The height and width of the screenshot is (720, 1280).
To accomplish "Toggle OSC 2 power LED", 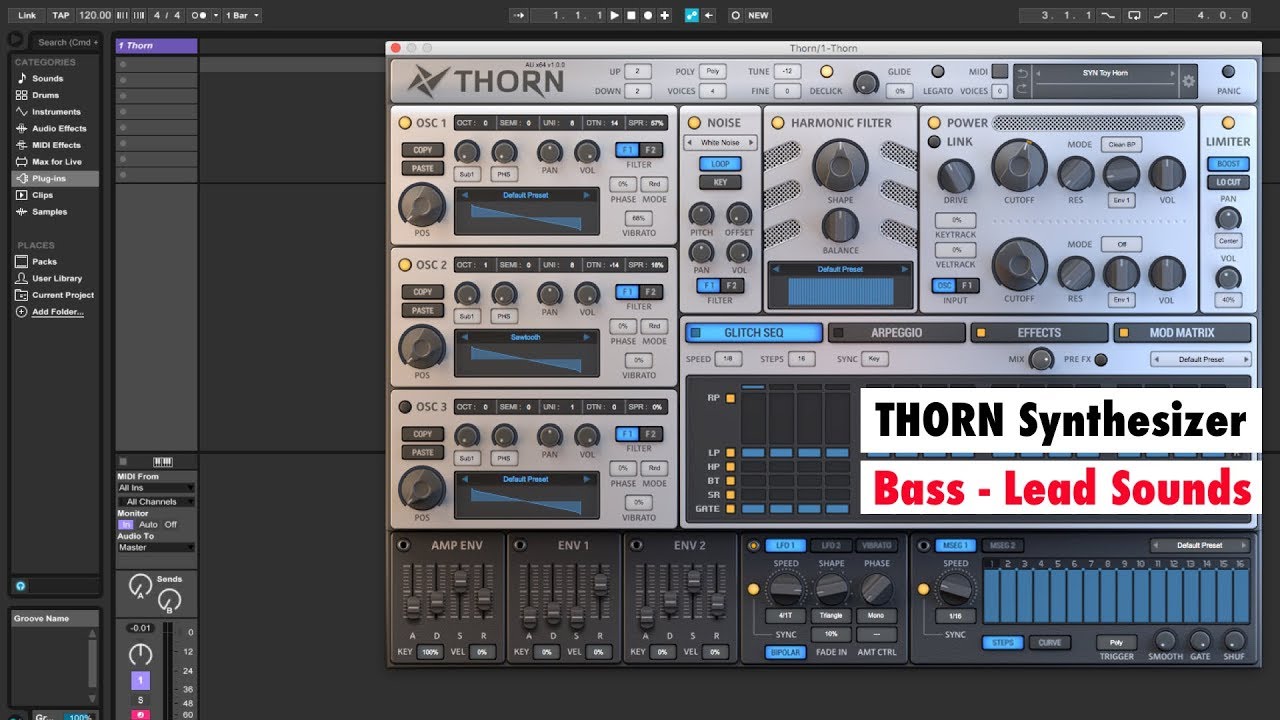I will click(405, 265).
